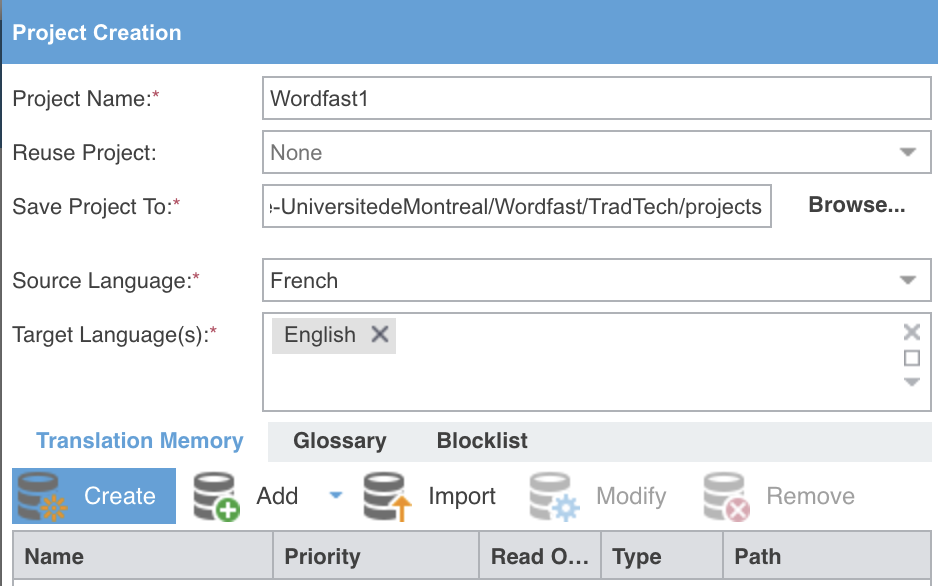Sort by the Name column header

[143, 556]
